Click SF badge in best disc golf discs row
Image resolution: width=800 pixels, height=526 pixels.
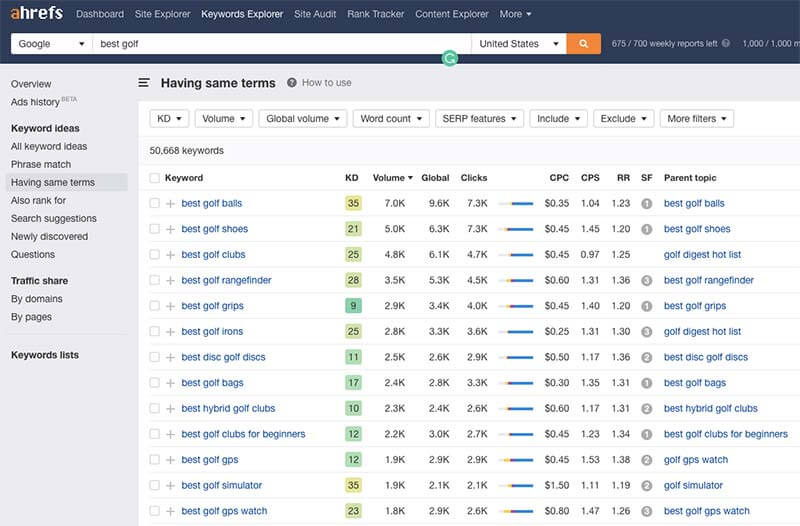click(646, 357)
